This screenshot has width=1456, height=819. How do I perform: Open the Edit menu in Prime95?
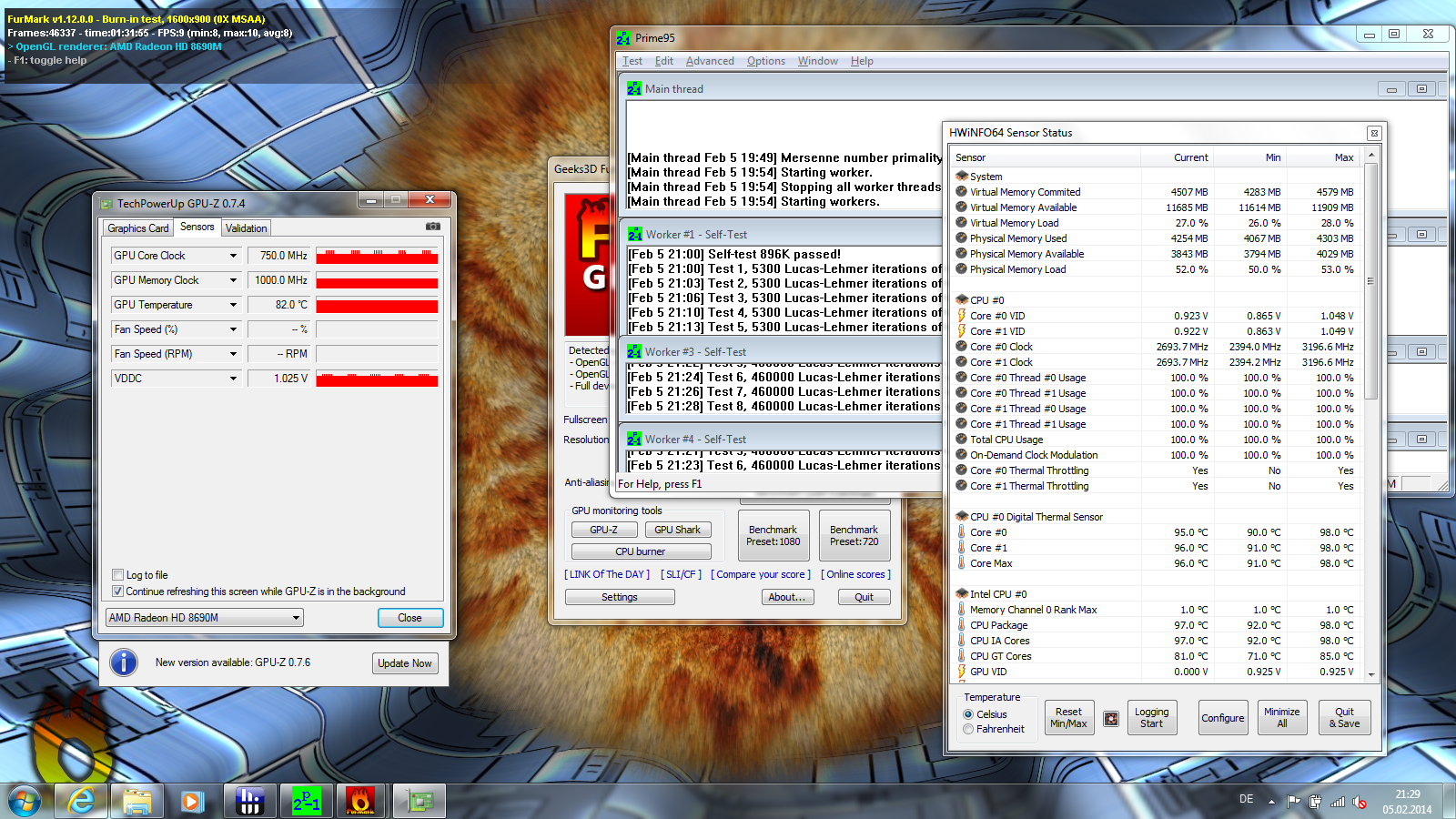coord(664,61)
